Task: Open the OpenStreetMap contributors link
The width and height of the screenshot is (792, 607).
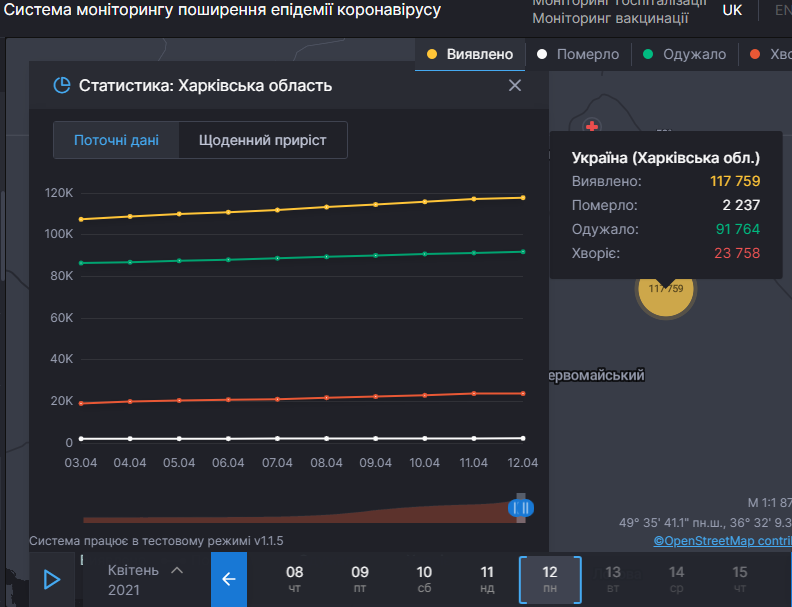Action: coord(722,540)
